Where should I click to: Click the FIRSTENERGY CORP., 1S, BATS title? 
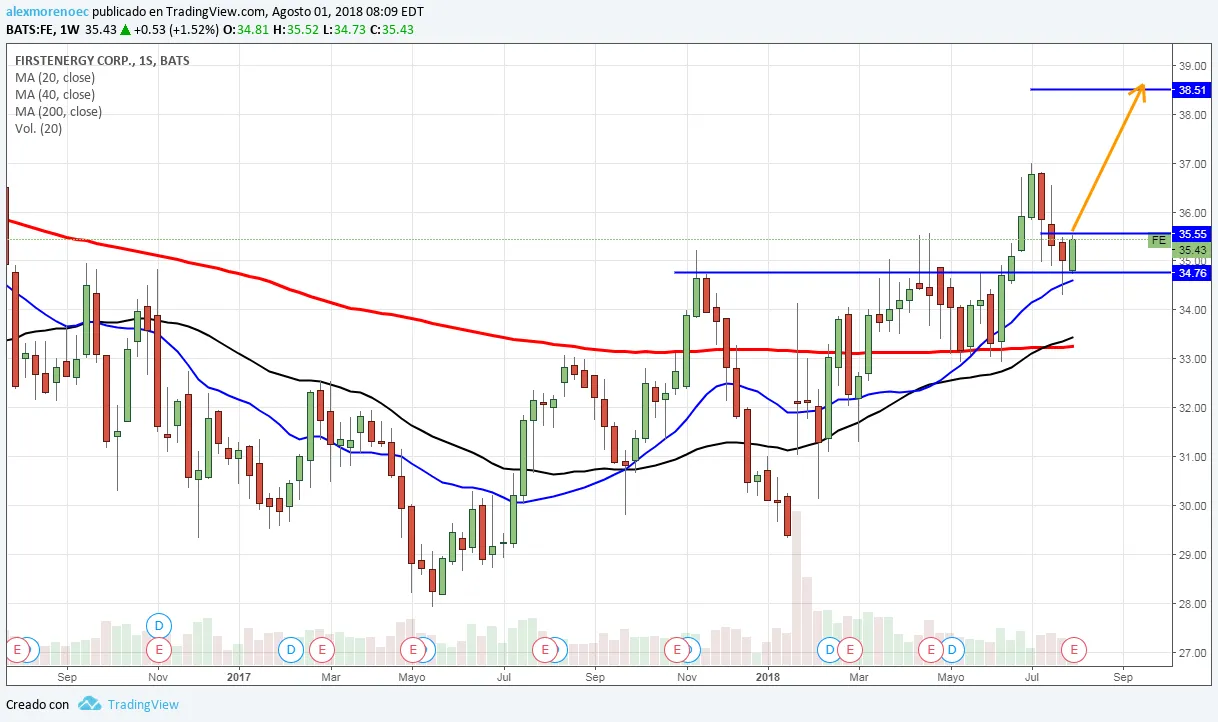click(x=102, y=60)
